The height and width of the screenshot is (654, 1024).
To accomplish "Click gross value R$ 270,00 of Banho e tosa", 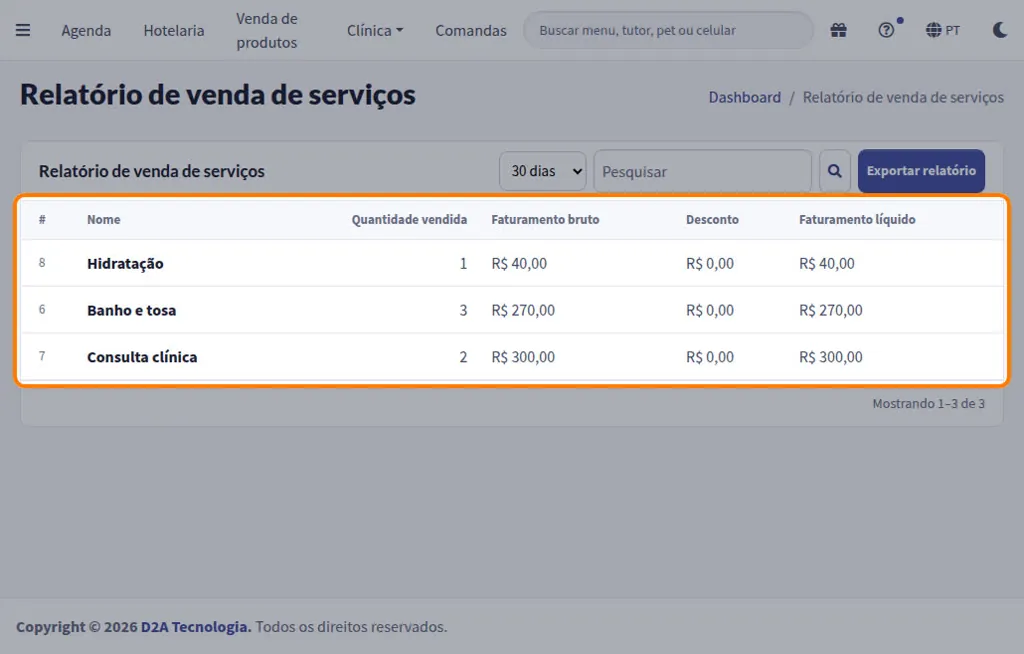I will pyautogui.click(x=523, y=310).
